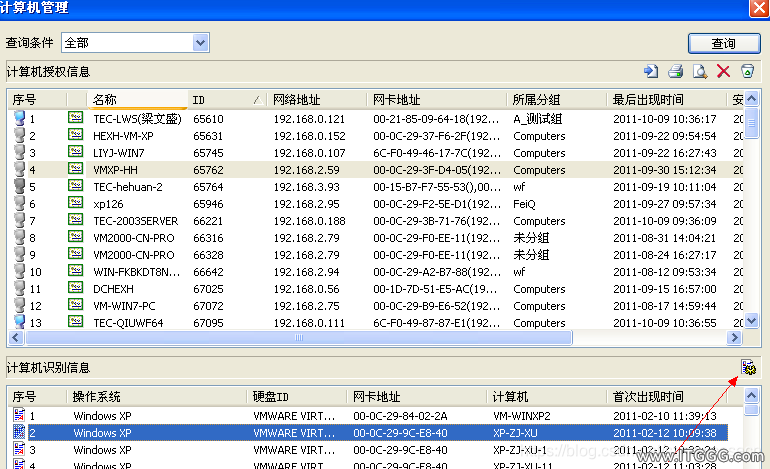This screenshot has height=469, width=770.
Task: Open print preview magnifier icon
Action: [700, 72]
